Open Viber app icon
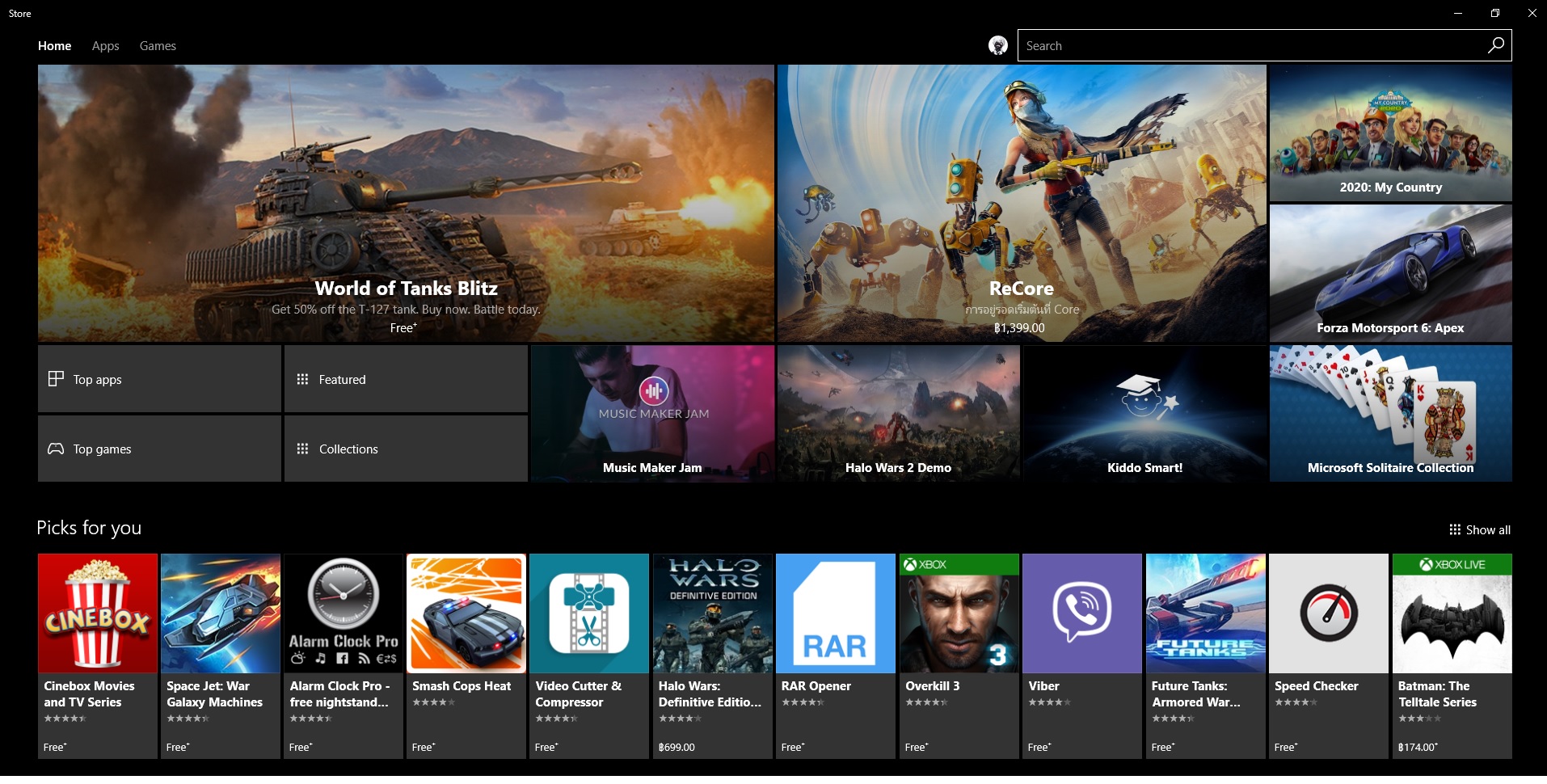The height and width of the screenshot is (784, 1547). pyautogui.click(x=1082, y=613)
